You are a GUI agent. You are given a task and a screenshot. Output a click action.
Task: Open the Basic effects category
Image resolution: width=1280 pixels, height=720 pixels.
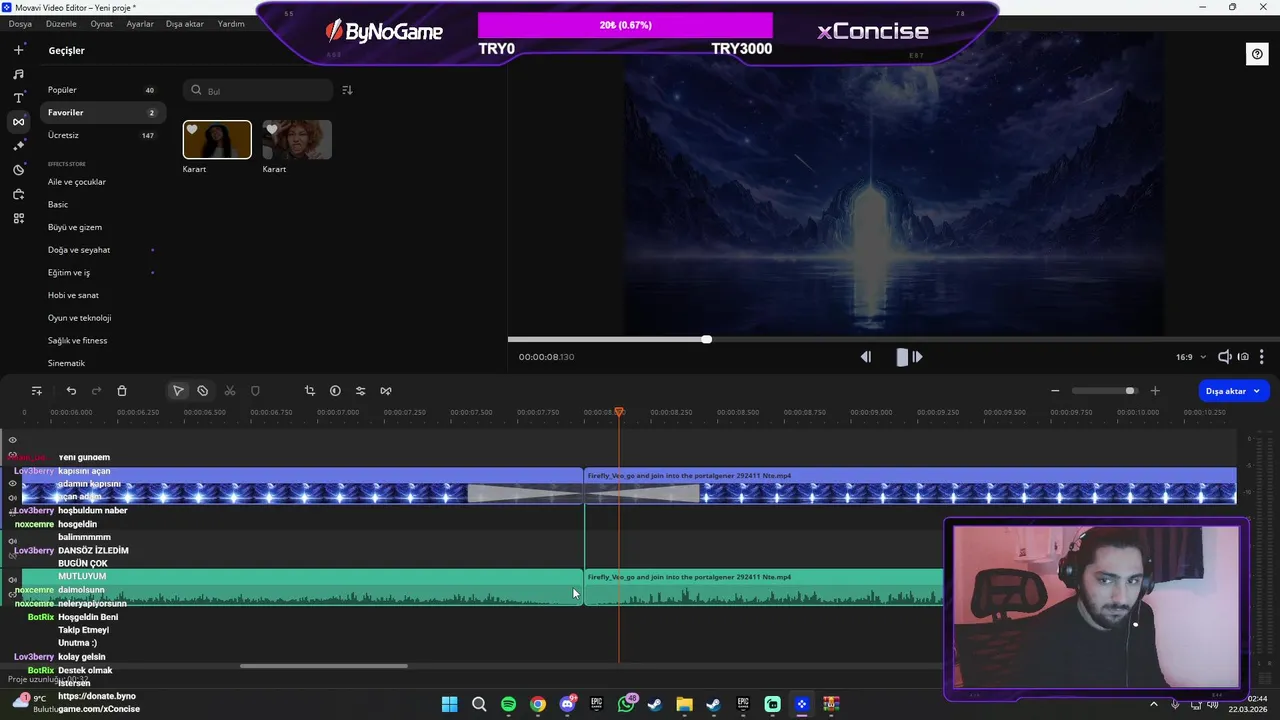pyautogui.click(x=58, y=205)
